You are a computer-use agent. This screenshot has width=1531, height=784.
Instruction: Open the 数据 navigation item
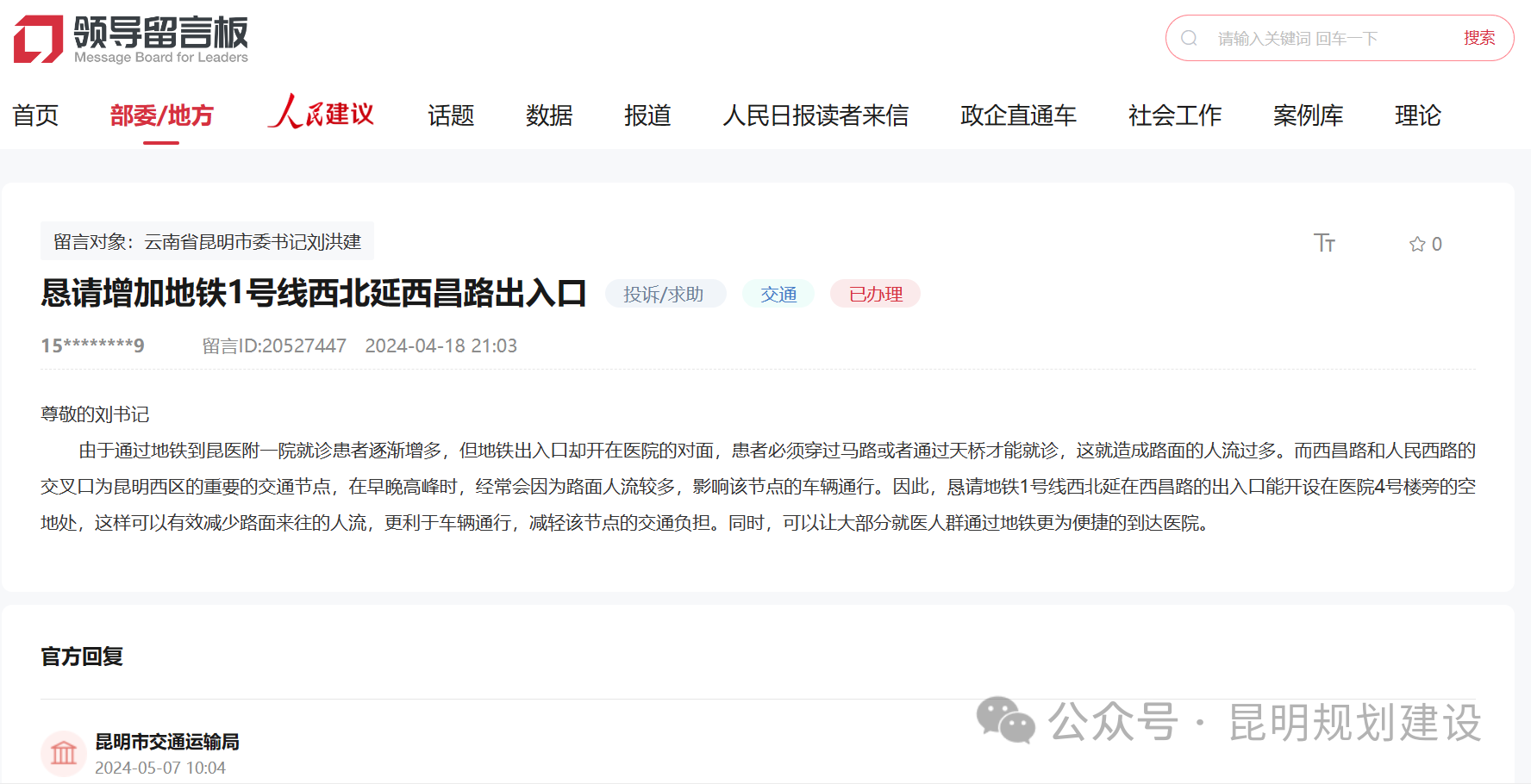tap(549, 115)
